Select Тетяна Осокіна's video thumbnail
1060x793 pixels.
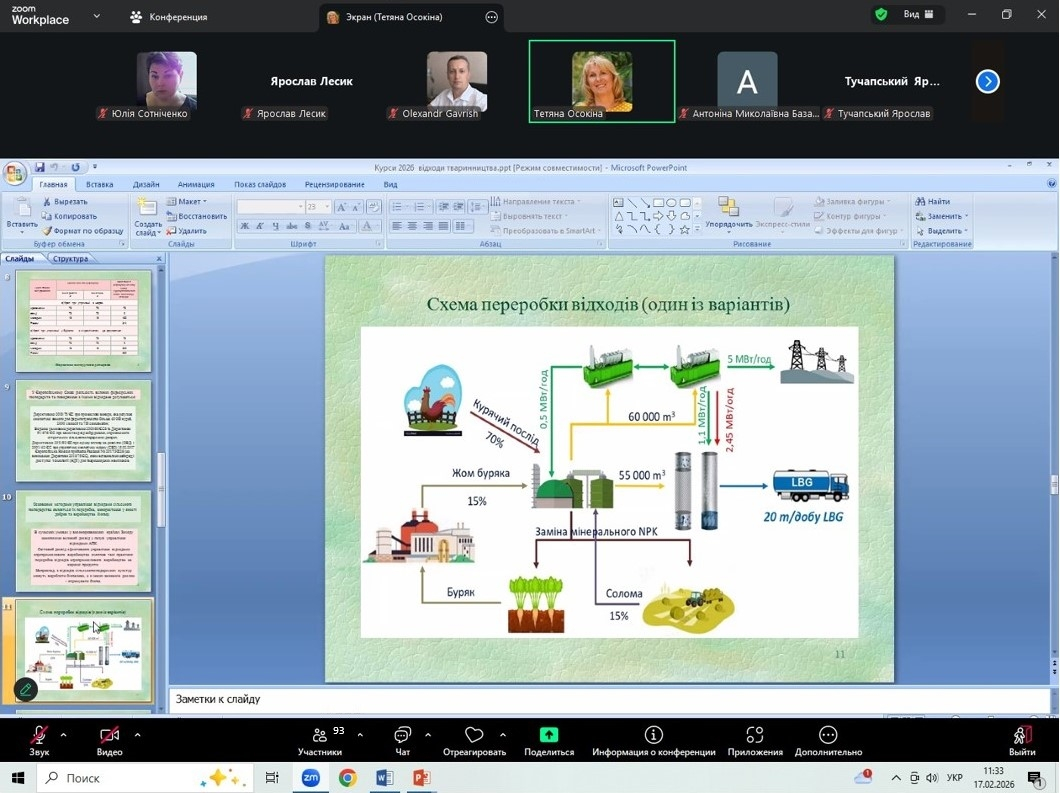pos(601,81)
